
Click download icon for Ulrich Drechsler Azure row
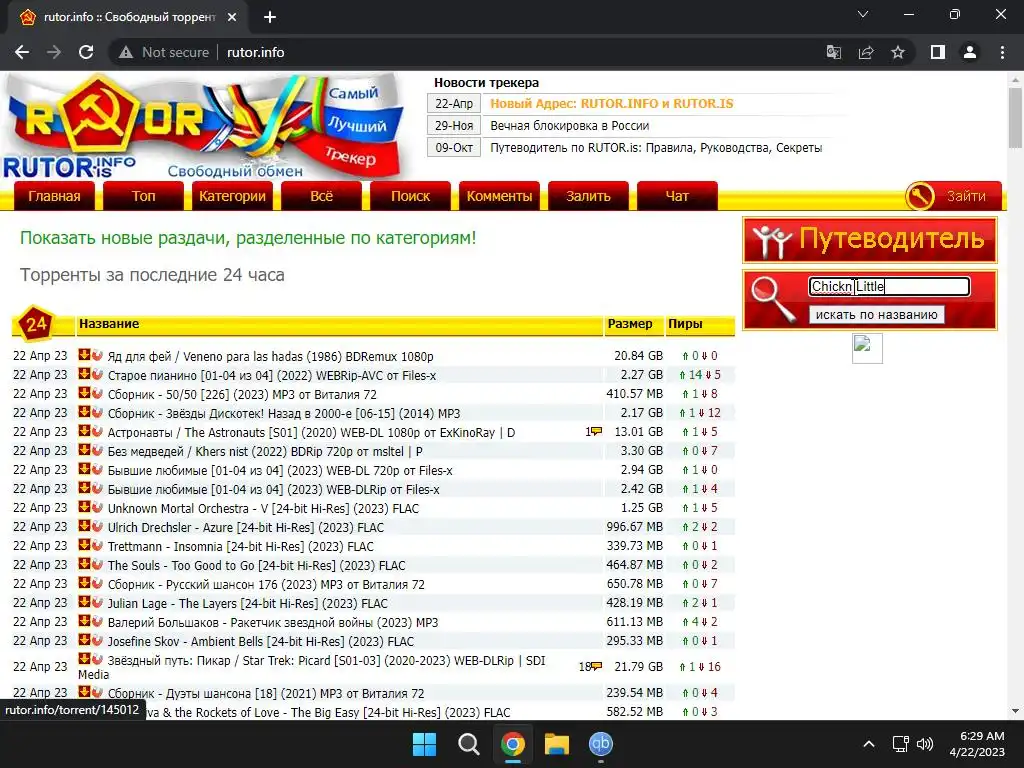[84, 526]
